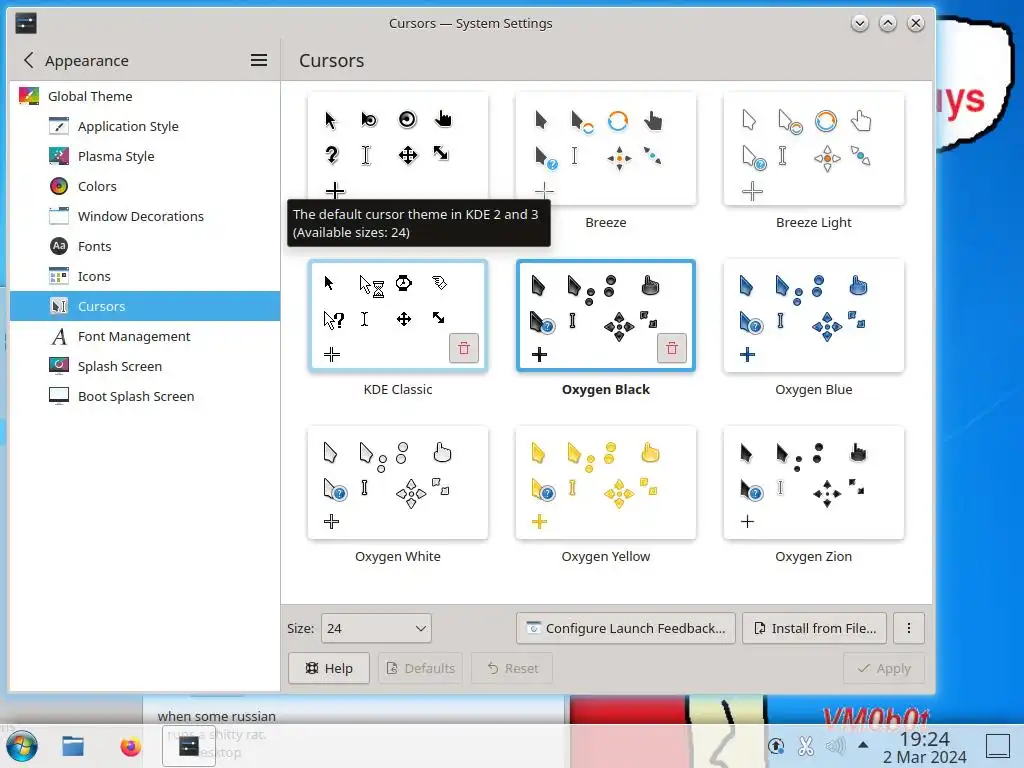The image size is (1024, 768).
Task: Open the clipboard scissors tray icon
Action: pyautogui.click(x=805, y=745)
